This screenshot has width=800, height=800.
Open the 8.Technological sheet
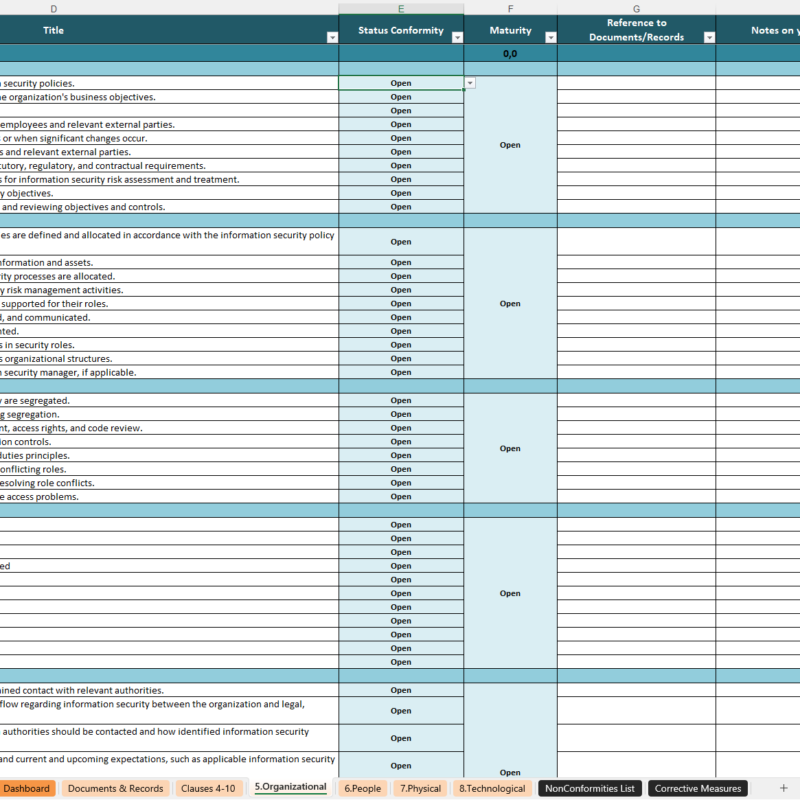click(x=491, y=788)
